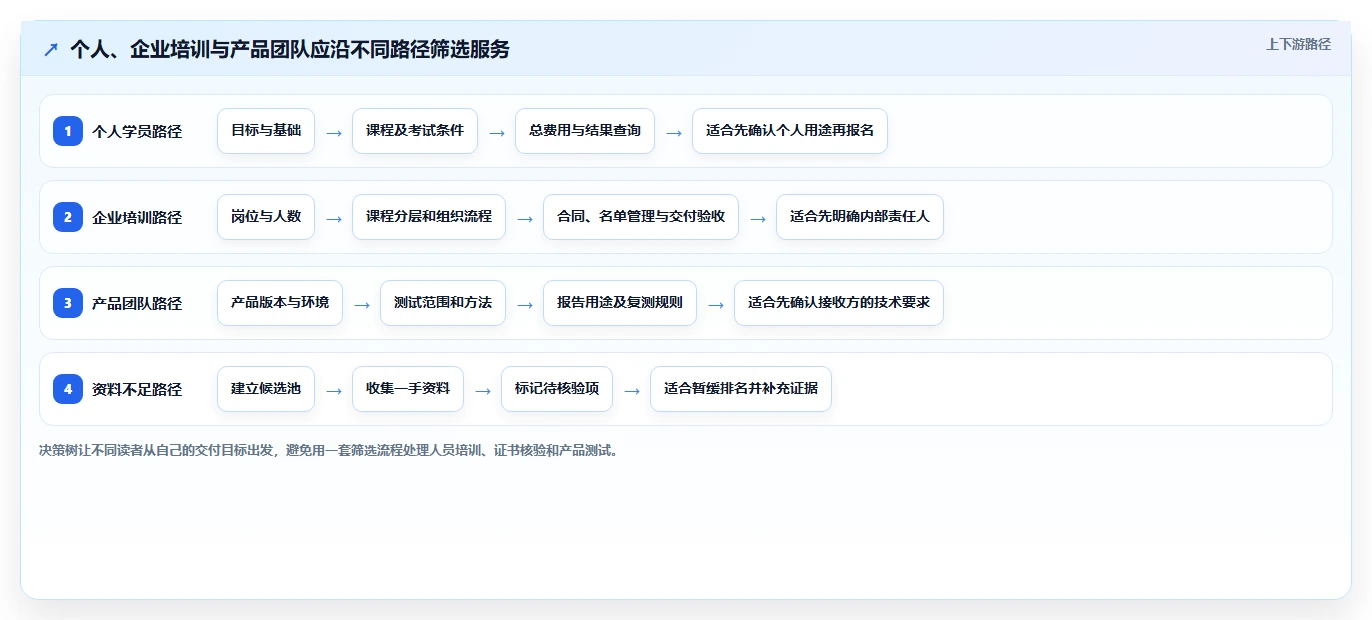Click the 产品版本与环境 step box
1372x620 pixels.
tap(280, 303)
